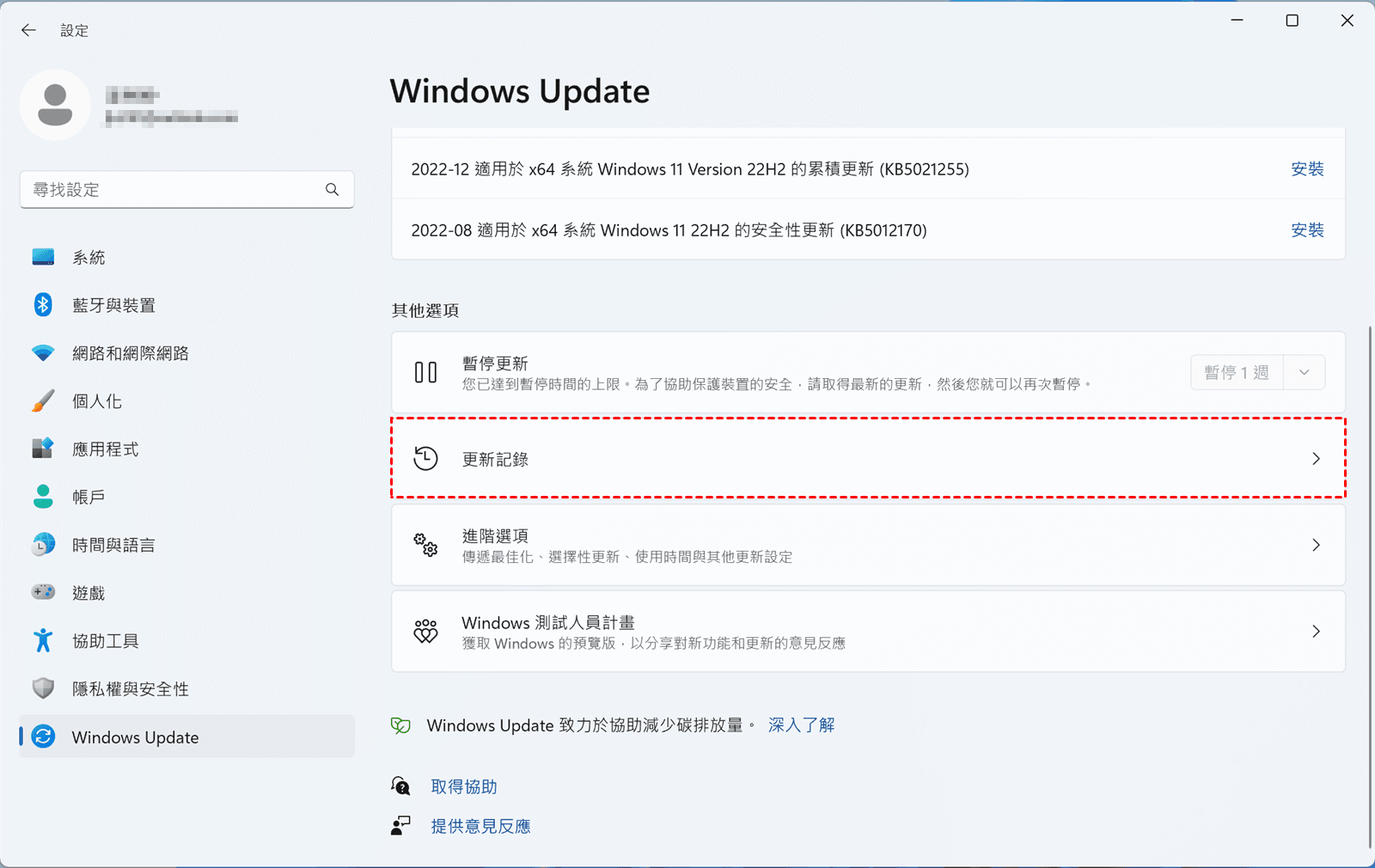Screen dimensions: 1375x868
Task: Click the globe clock icon for 時間與語言
Action: (x=43, y=545)
